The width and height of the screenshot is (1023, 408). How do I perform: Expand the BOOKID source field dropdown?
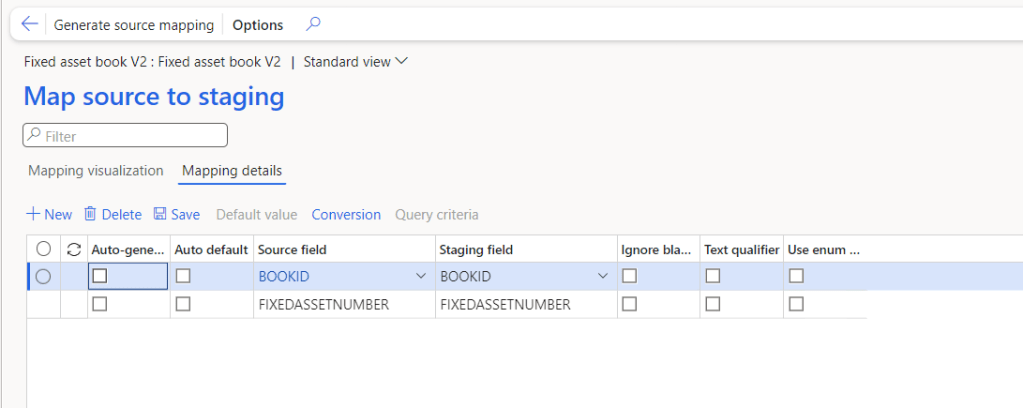pyautogui.click(x=421, y=277)
